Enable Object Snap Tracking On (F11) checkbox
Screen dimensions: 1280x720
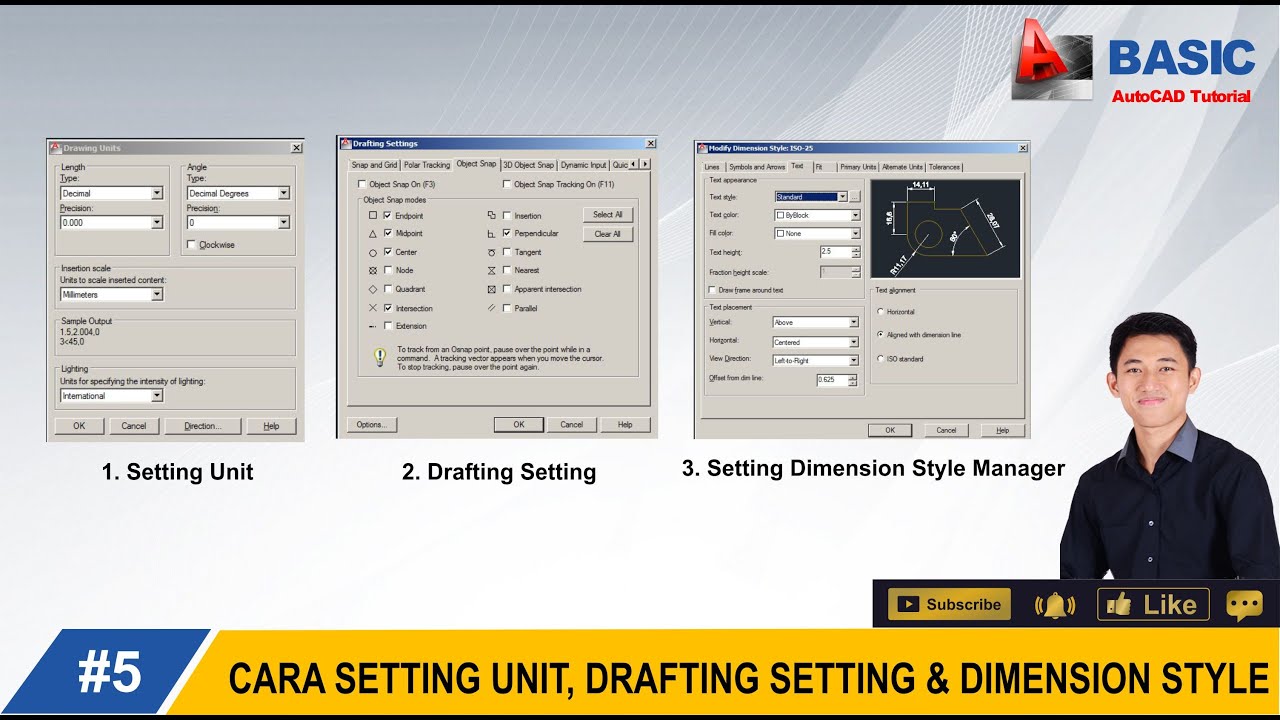pyautogui.click(x=507, y=185)
